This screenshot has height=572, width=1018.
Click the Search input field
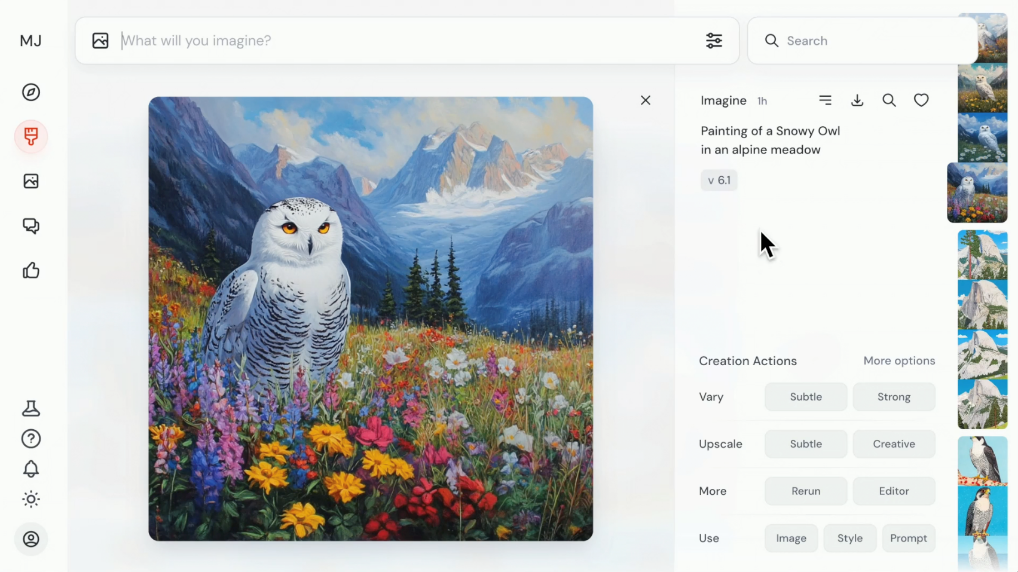tap(862, 41)
